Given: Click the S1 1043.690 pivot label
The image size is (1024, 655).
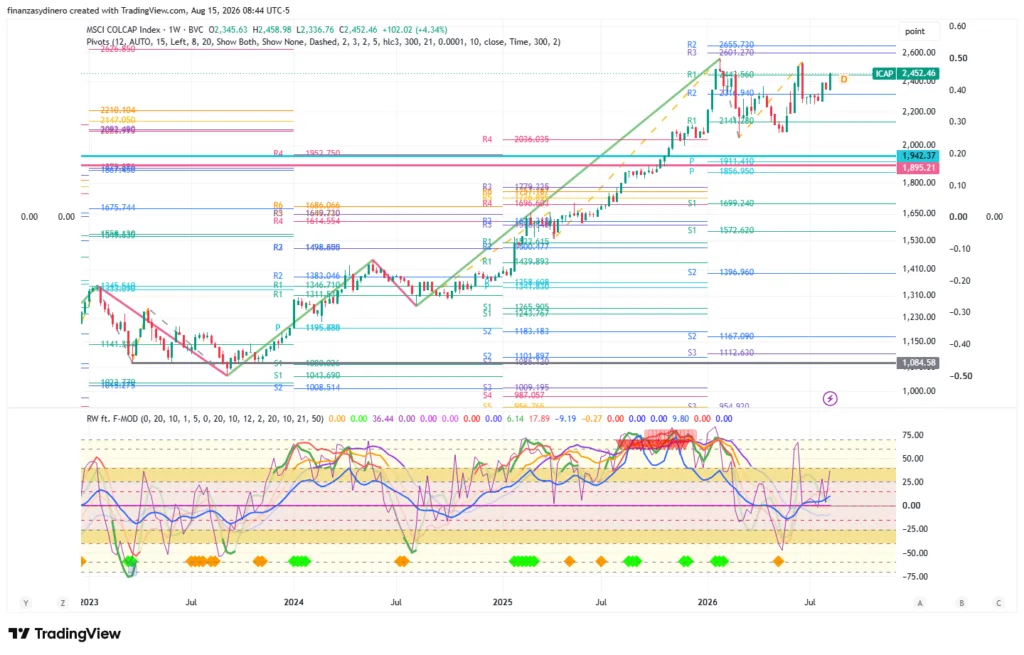Looking at the screenshot, I should coord(307,375).
